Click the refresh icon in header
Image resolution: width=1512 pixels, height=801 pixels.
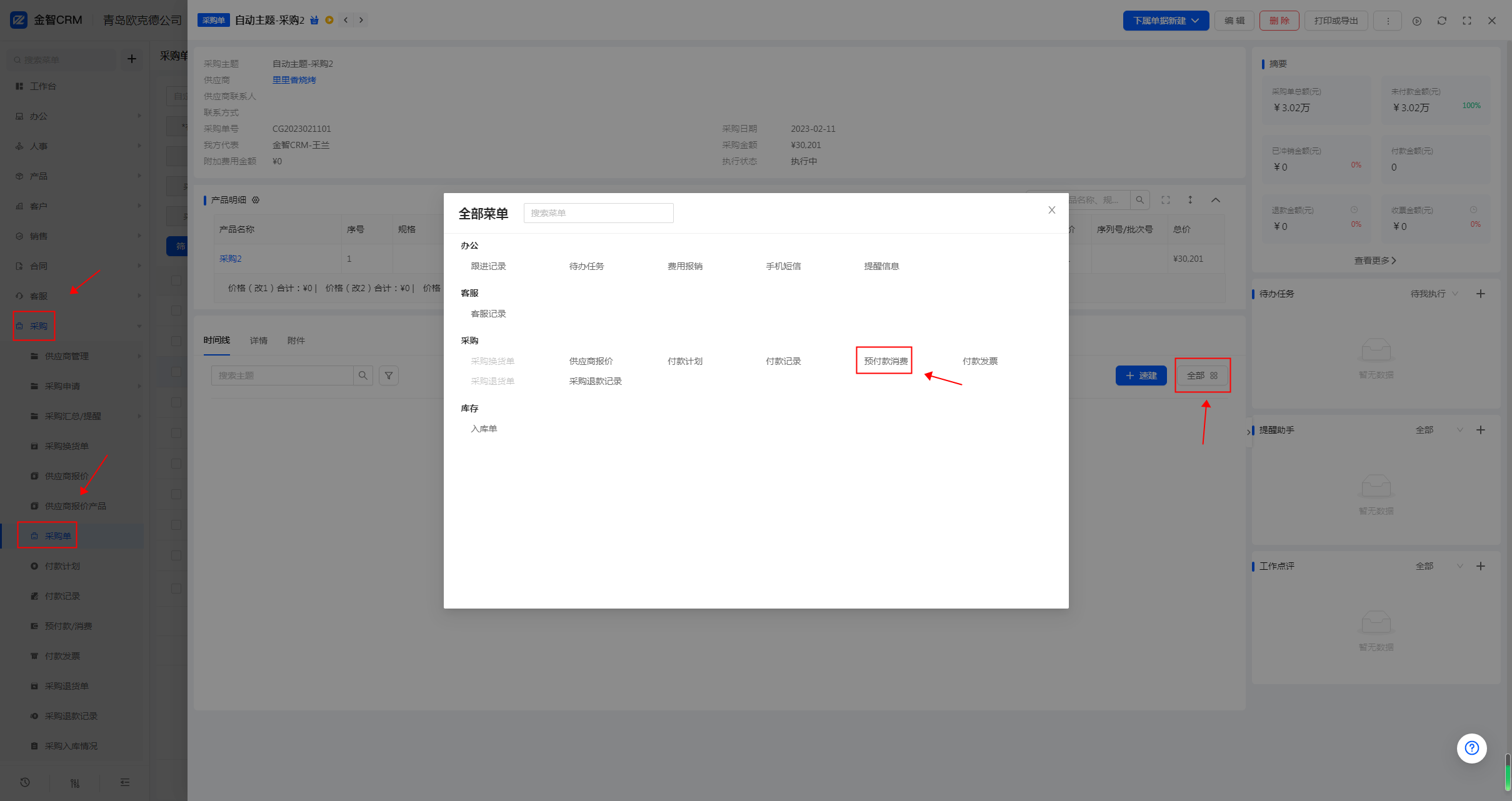pos(1442,21)
